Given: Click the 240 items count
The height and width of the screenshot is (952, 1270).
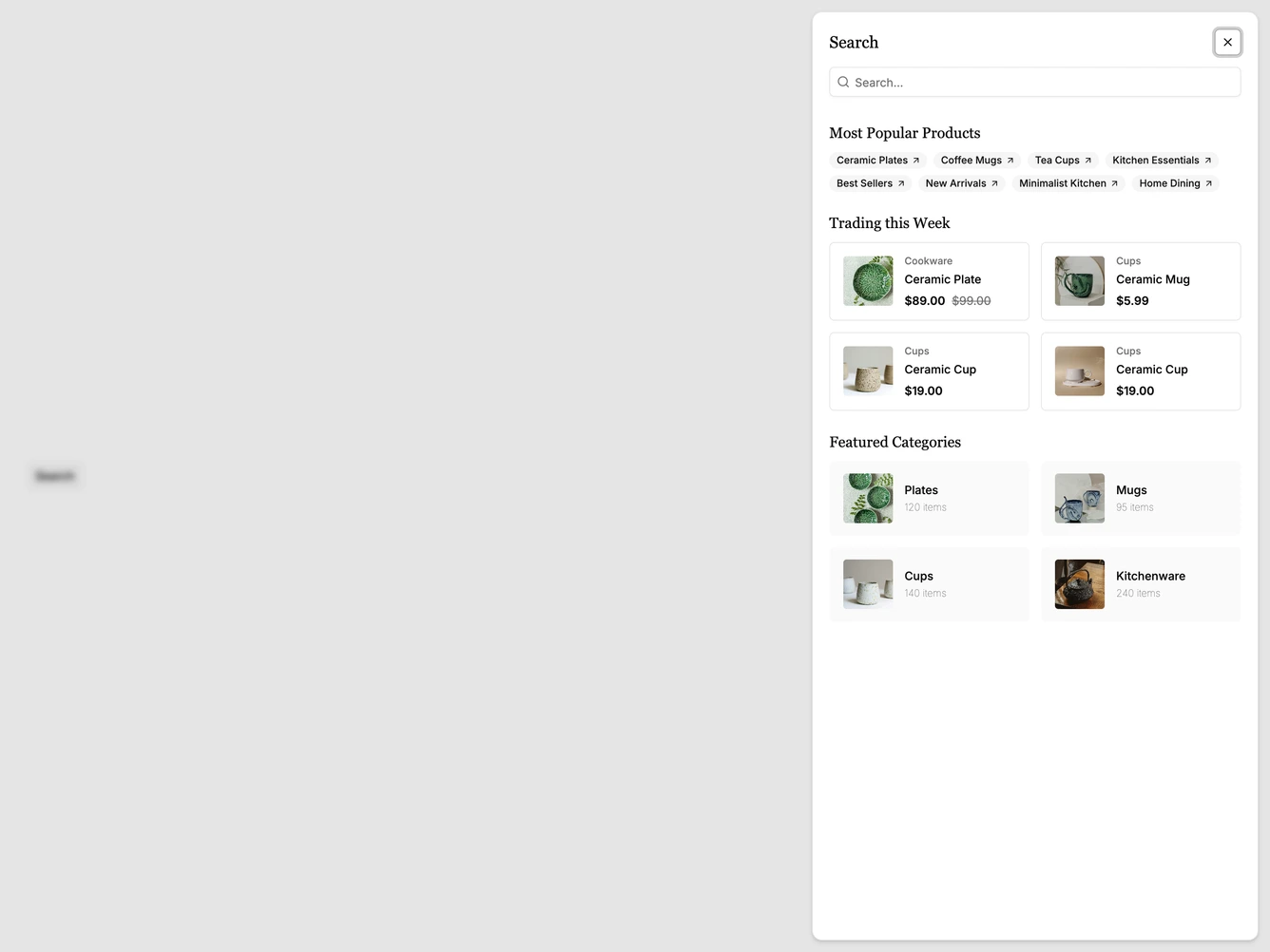Looking at the screenshot, I should pos(1138,593).
